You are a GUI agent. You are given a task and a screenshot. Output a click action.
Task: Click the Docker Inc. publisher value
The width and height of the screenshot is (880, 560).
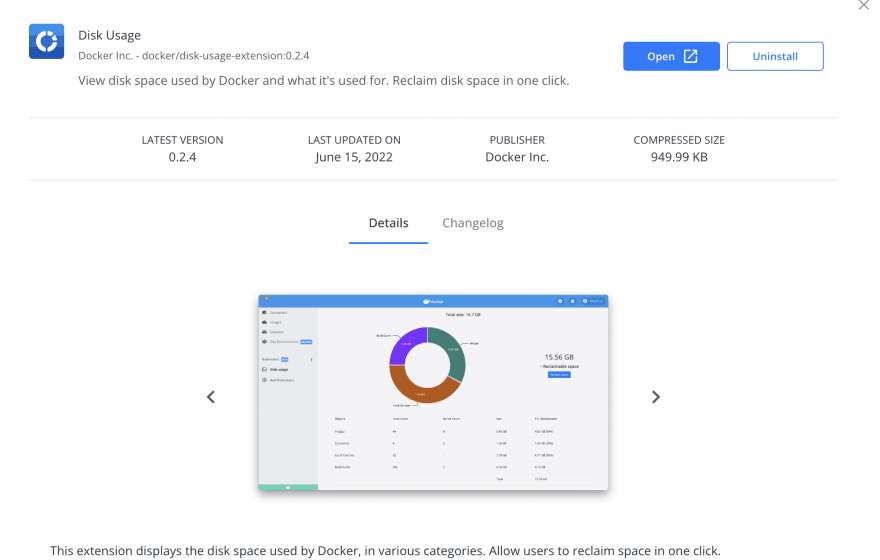tap(517, 157)
